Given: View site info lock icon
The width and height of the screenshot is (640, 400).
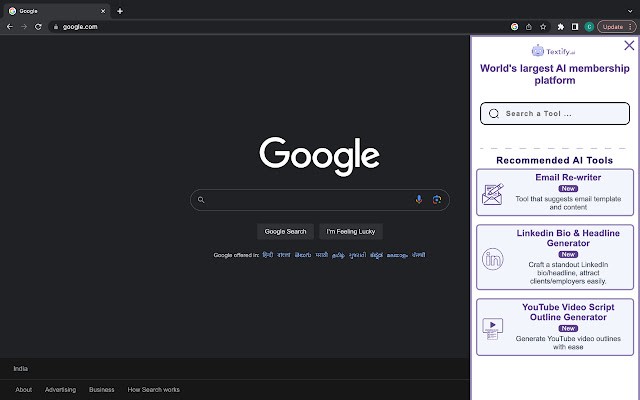Looking at the screenshot, I should [56, 27].
